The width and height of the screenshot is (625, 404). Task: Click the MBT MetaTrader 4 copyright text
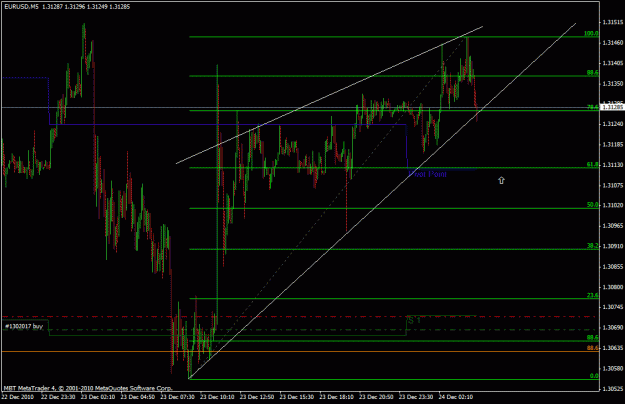click(x=88, y=388)
